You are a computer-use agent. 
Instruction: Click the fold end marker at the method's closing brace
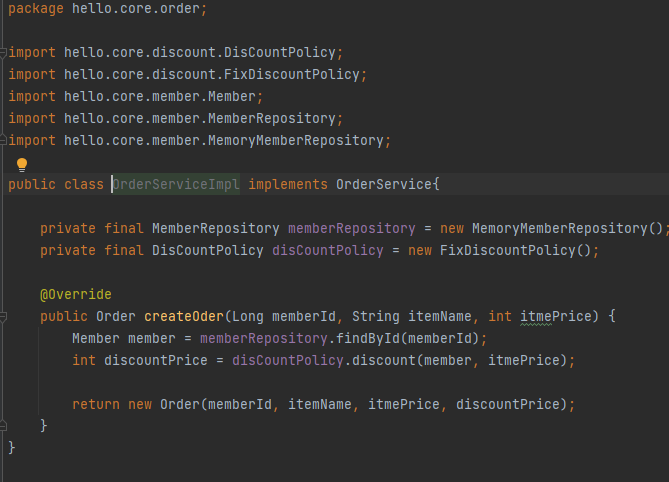3,426
